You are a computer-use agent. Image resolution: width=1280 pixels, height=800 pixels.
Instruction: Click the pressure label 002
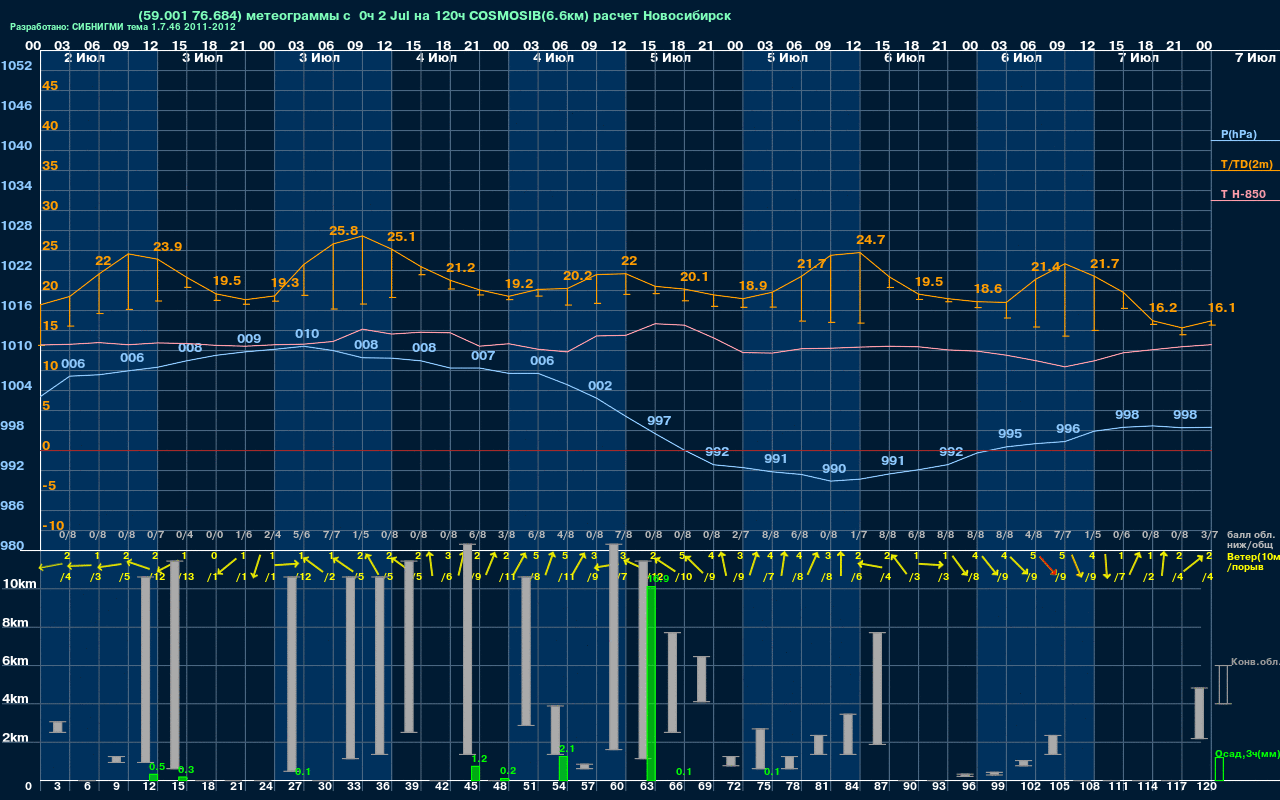pos(600,386)
